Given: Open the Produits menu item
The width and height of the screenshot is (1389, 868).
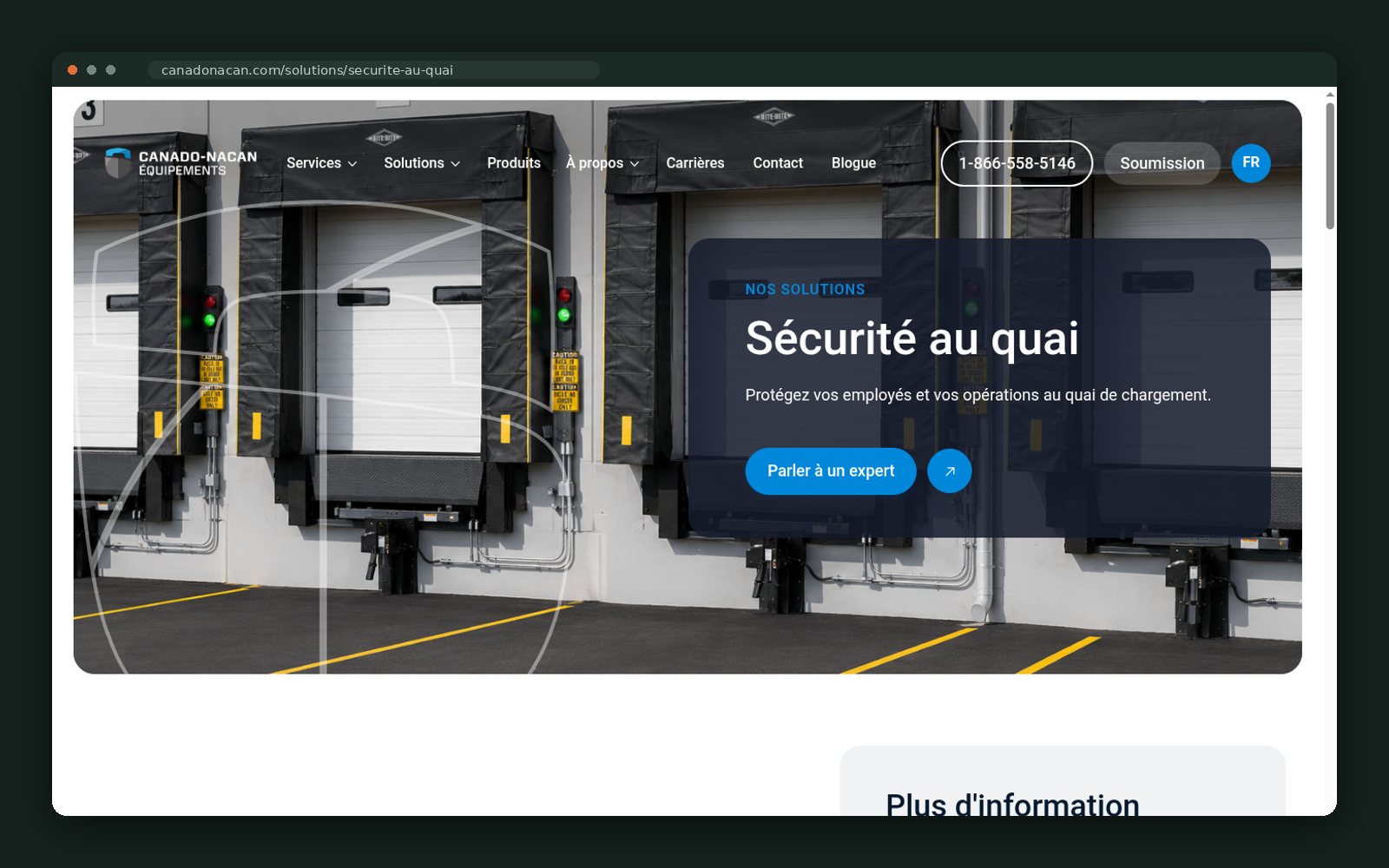Looking at the screenshot, I should [x=514, y=163].
